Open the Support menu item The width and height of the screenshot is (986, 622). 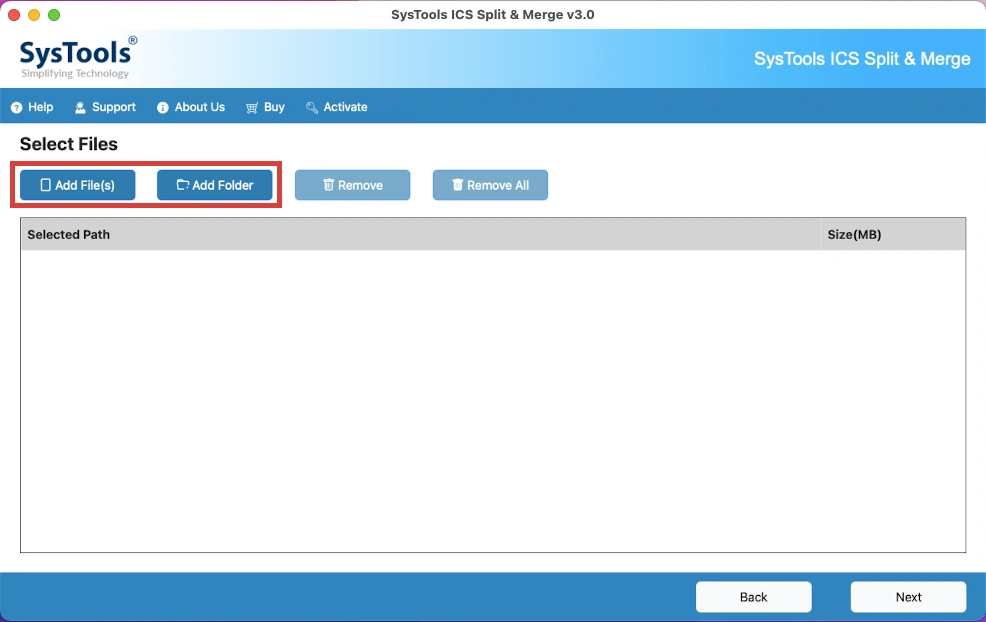click(x=105, y=107)
